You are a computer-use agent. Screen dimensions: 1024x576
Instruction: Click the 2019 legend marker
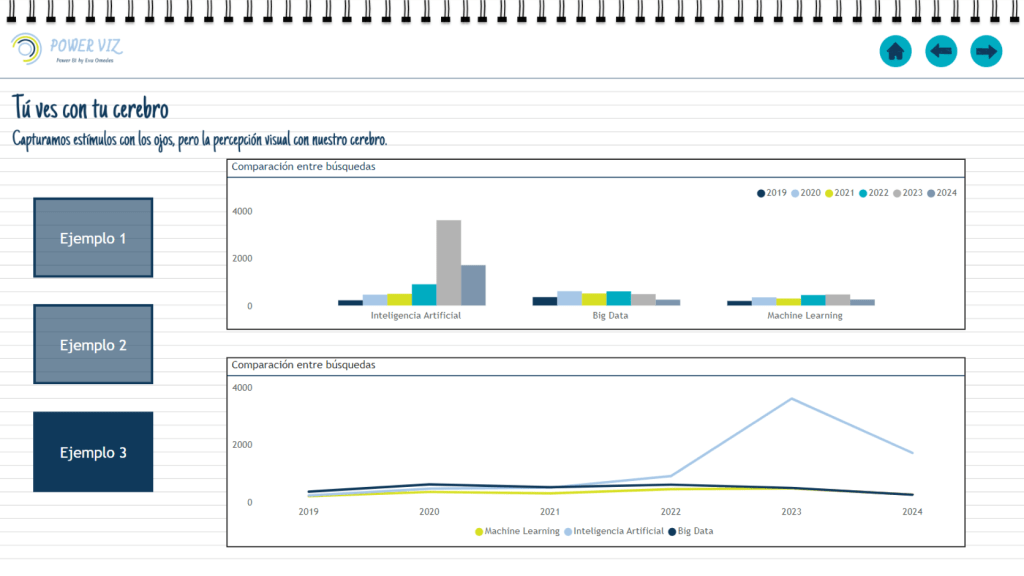(762, 193)
